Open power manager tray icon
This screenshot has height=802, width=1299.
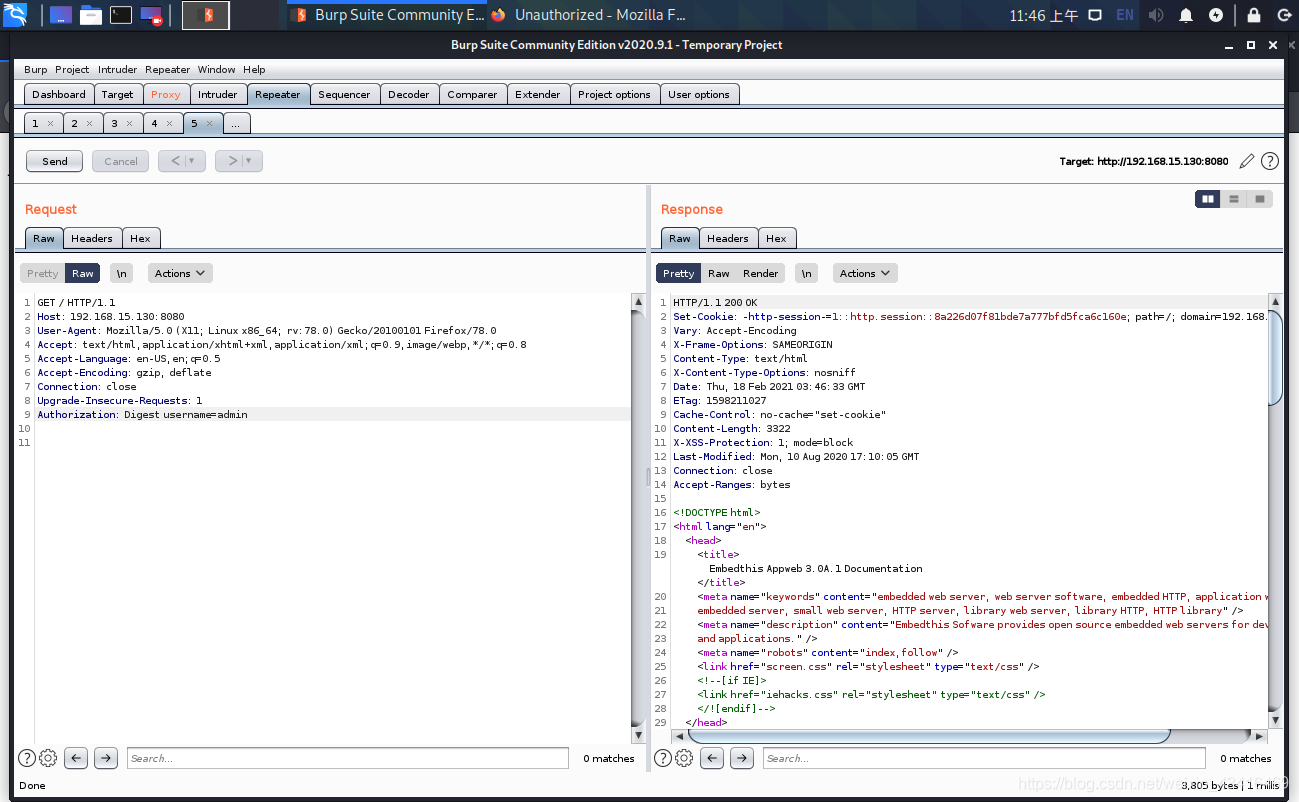1216,15
